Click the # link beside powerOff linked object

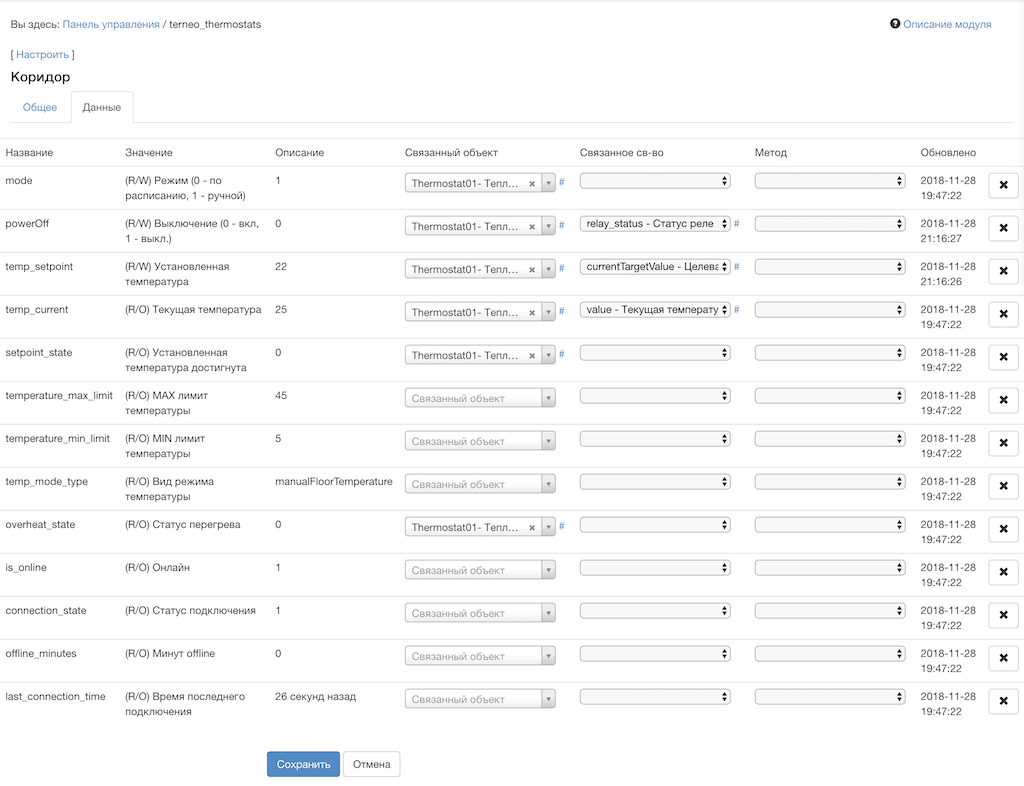(561, 225)
